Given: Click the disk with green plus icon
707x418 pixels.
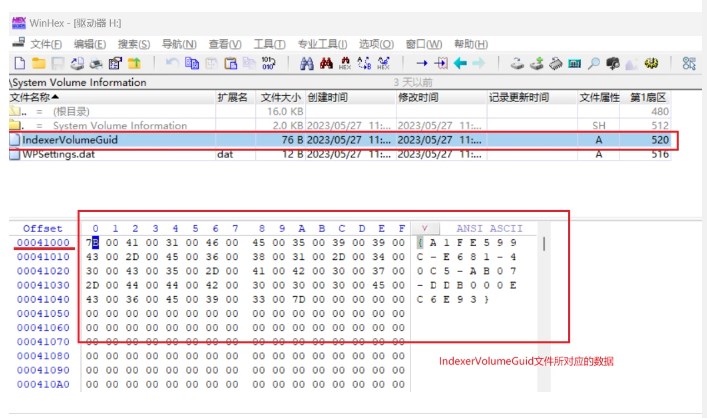Looking at the screenshot, I should (x=536, y=64).
